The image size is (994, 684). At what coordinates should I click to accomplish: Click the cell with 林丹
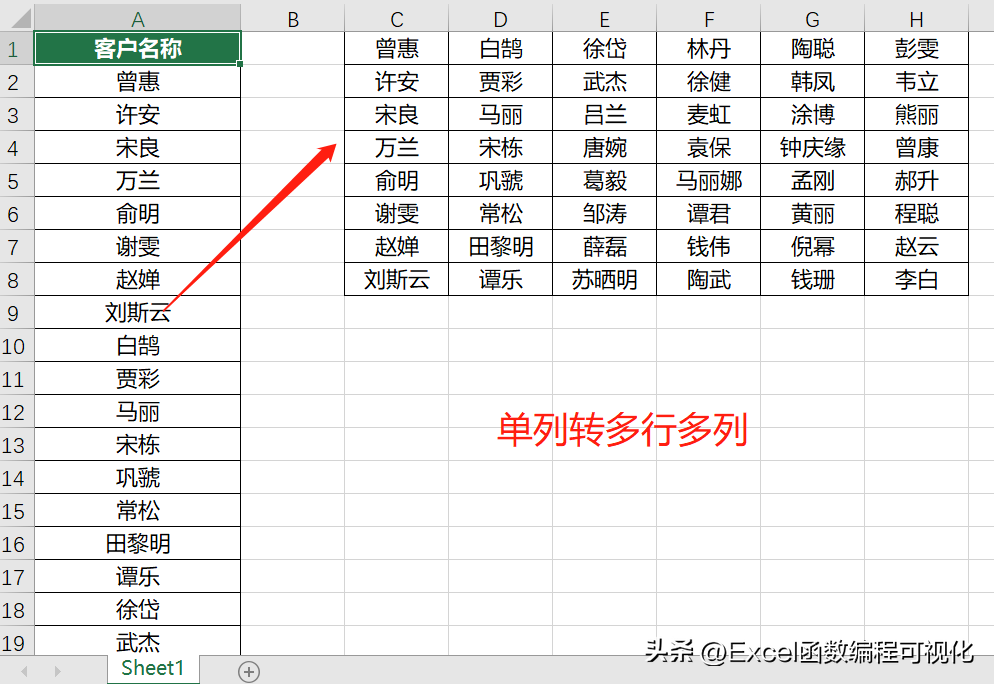click(x=709, y=49)
